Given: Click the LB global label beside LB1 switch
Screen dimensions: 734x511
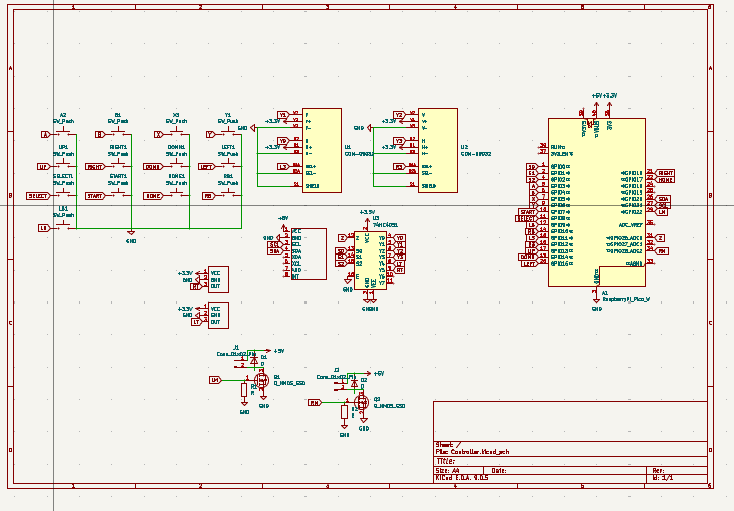Looking at the screenshot, I should pos(44,228).
